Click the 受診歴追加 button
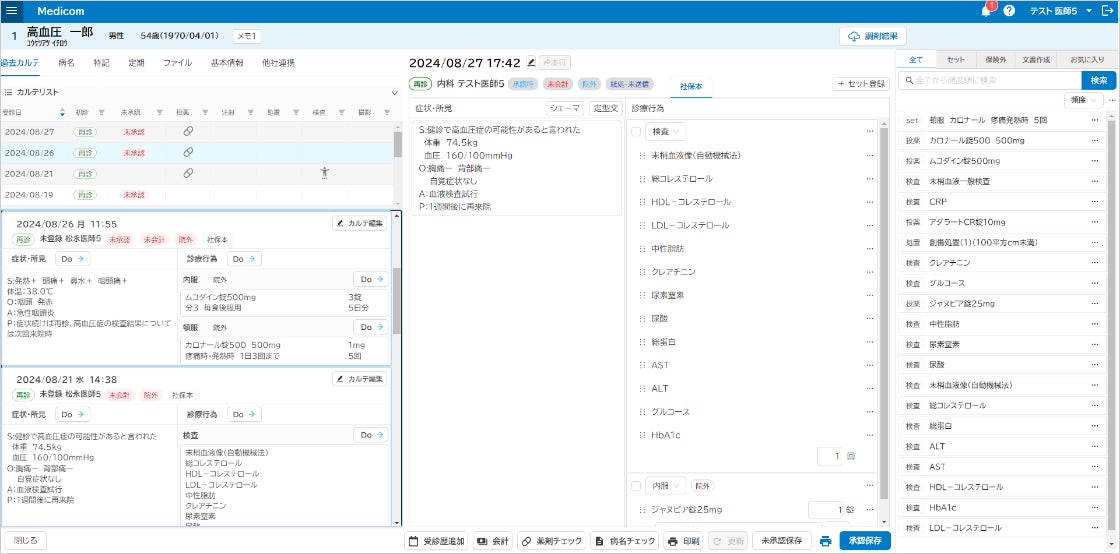 (436, 541)
